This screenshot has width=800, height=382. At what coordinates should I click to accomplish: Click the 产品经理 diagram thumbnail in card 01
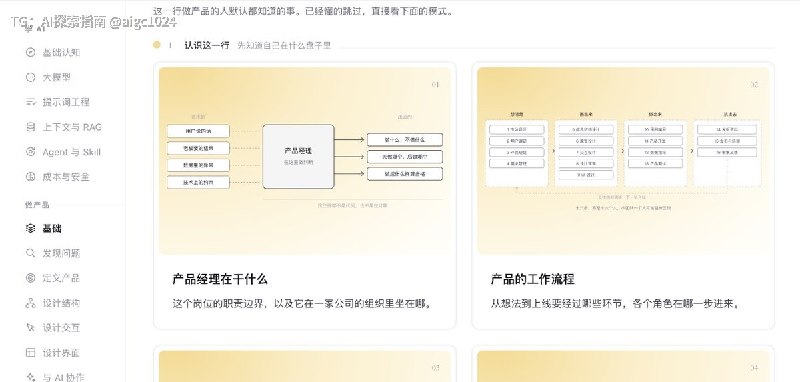click(305, 161)
